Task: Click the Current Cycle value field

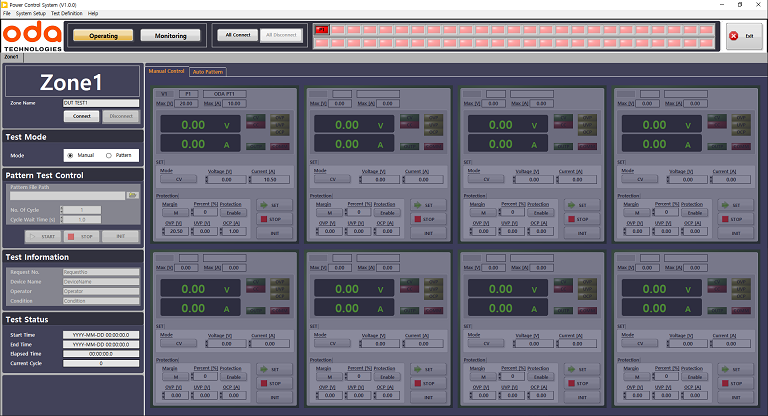Action: tap(101, 363)
